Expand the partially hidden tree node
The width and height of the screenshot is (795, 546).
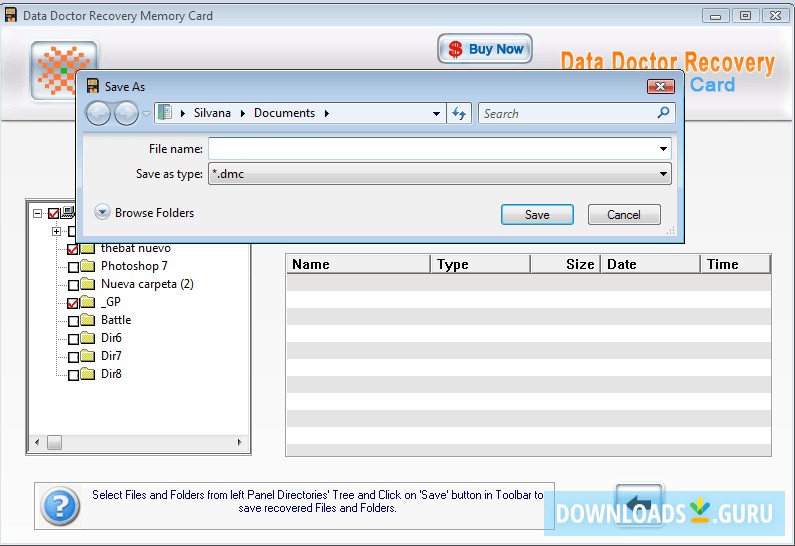(x=56, y=231)
